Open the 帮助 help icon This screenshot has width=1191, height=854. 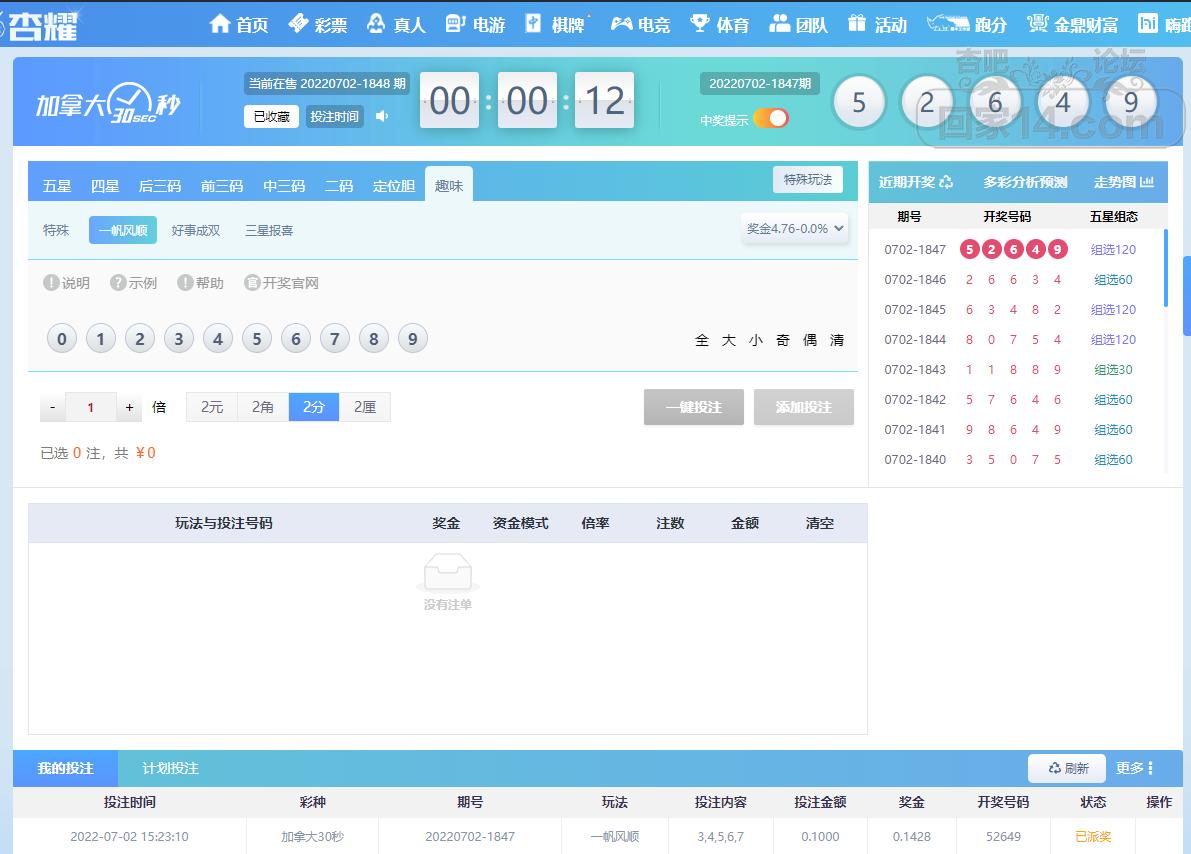pyautogui.click(x=185, y=283)
